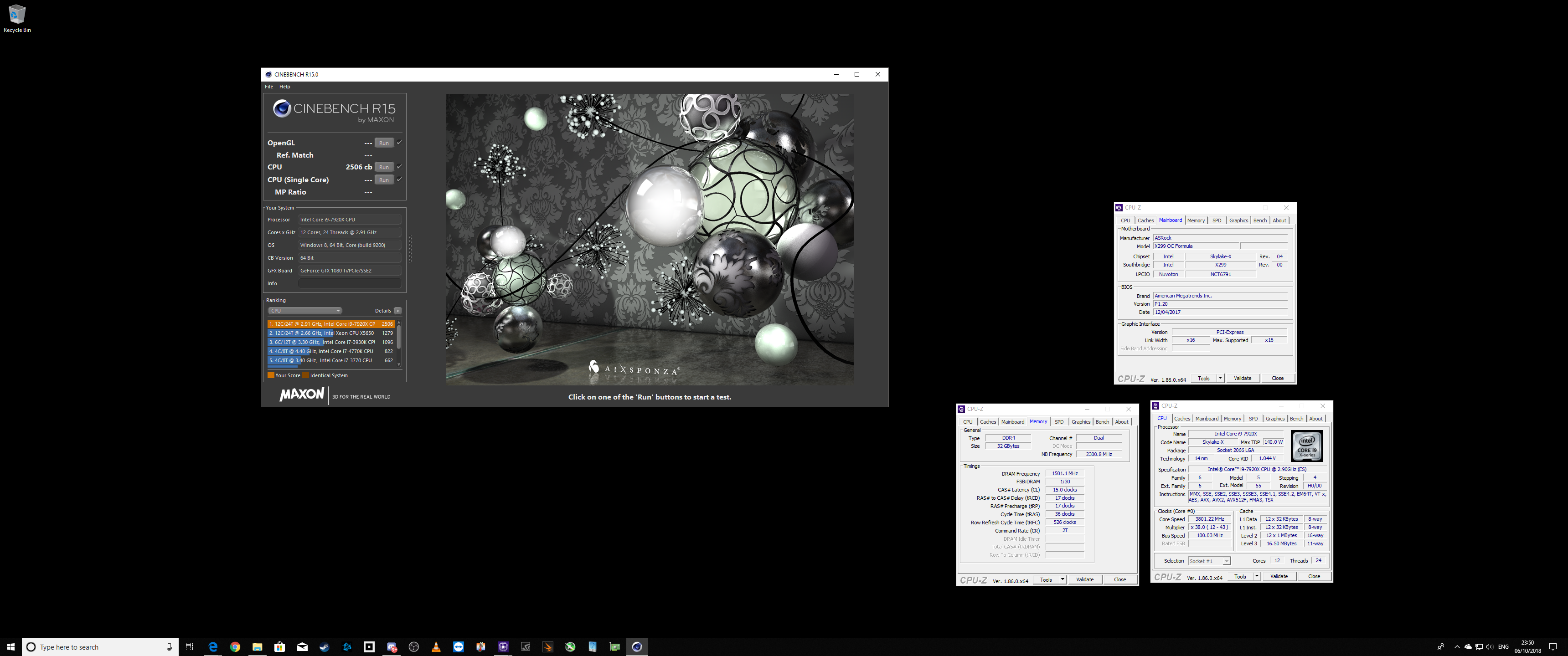The image size is (1568, 656).
Task: Switch to the Bench tab in the CPU-Z CPU window
Action: [1296, 419]
